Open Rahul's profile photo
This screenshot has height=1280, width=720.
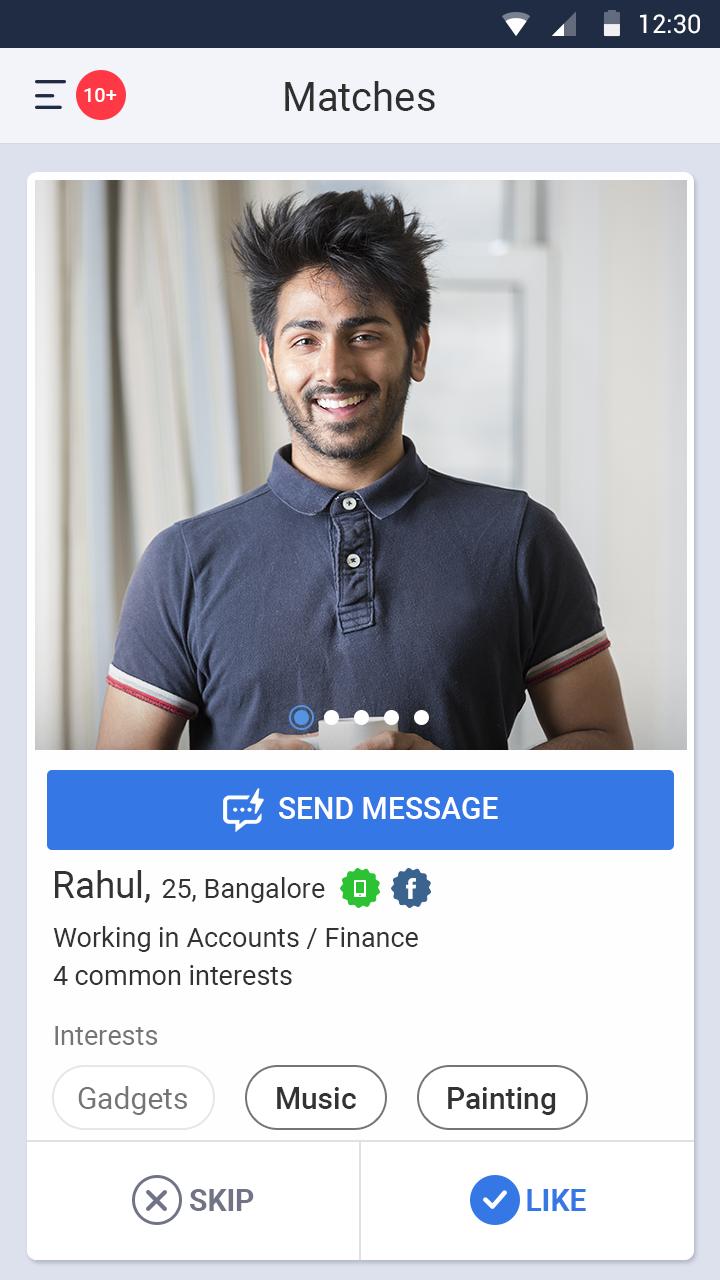361,465
